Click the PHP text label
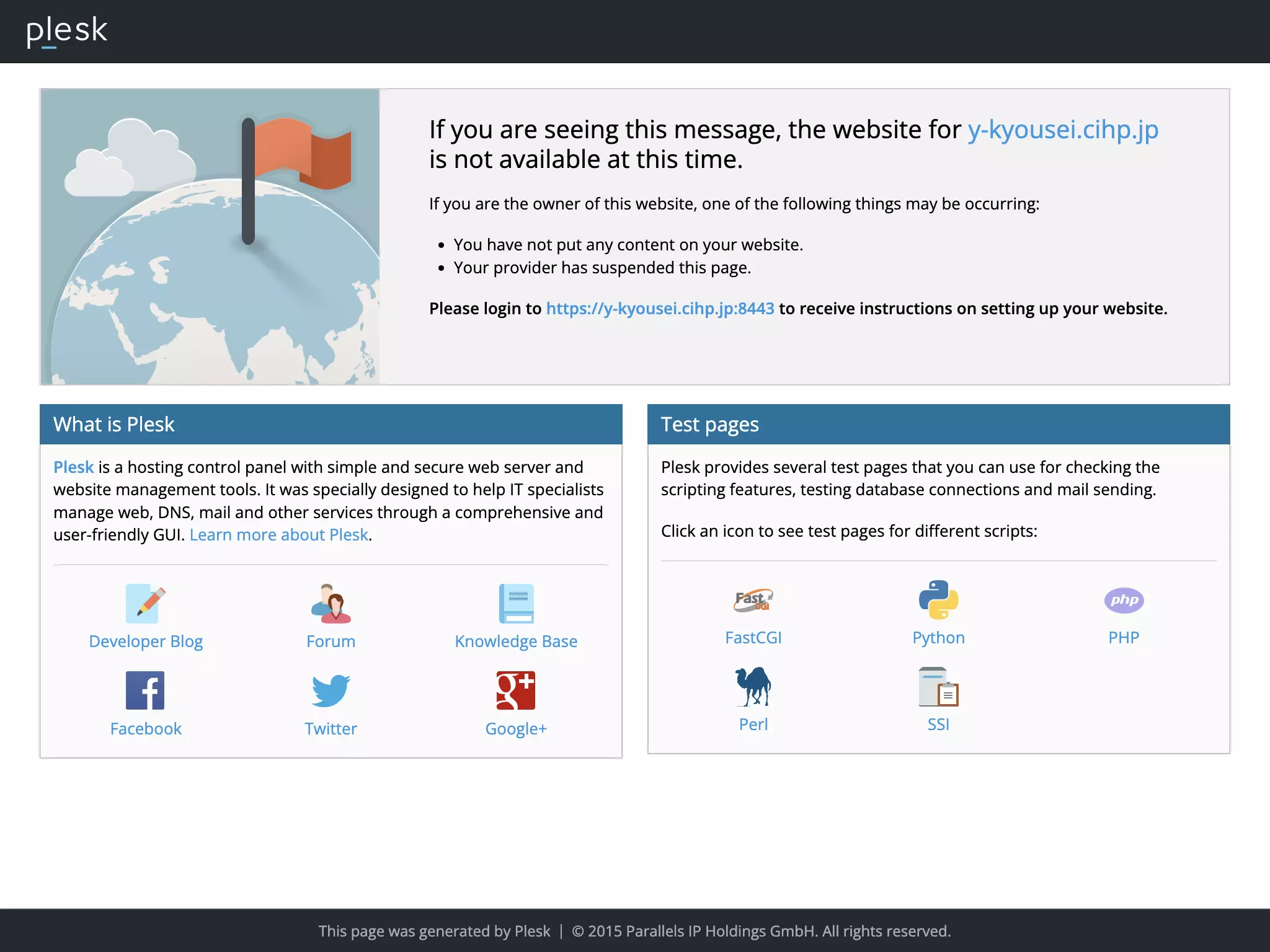The image size is (1270, 952). pyautogui.click(x=1124, y=638)
